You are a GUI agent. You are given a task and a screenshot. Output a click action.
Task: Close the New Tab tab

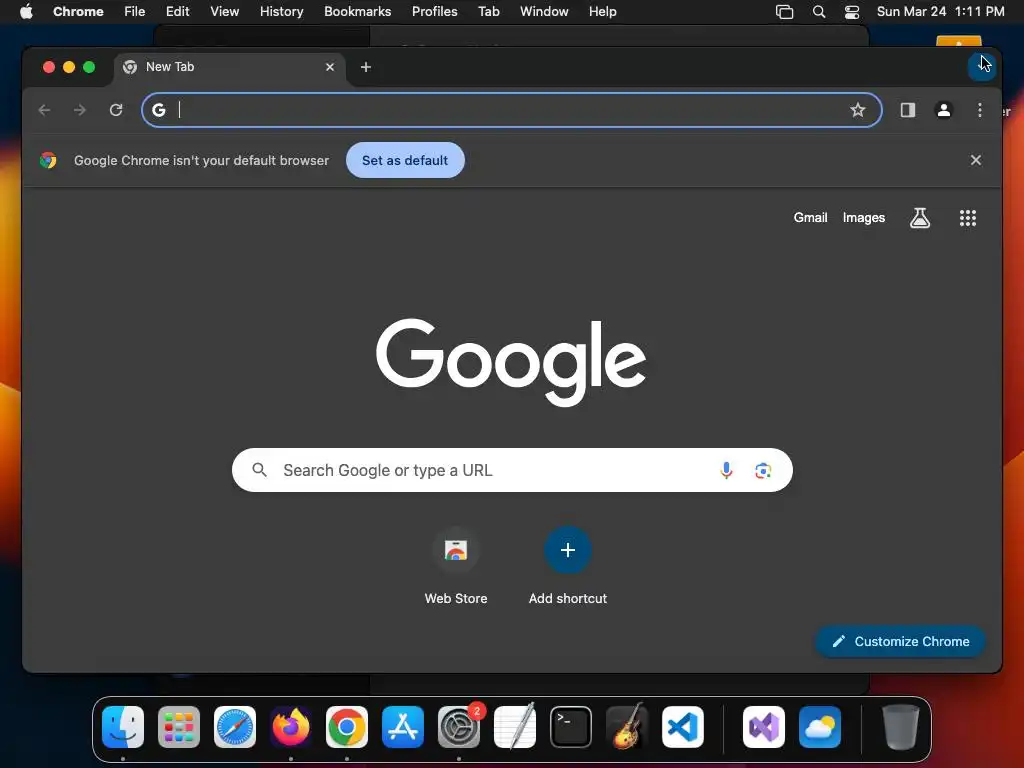pyautogui.click(x=330, y=67)
